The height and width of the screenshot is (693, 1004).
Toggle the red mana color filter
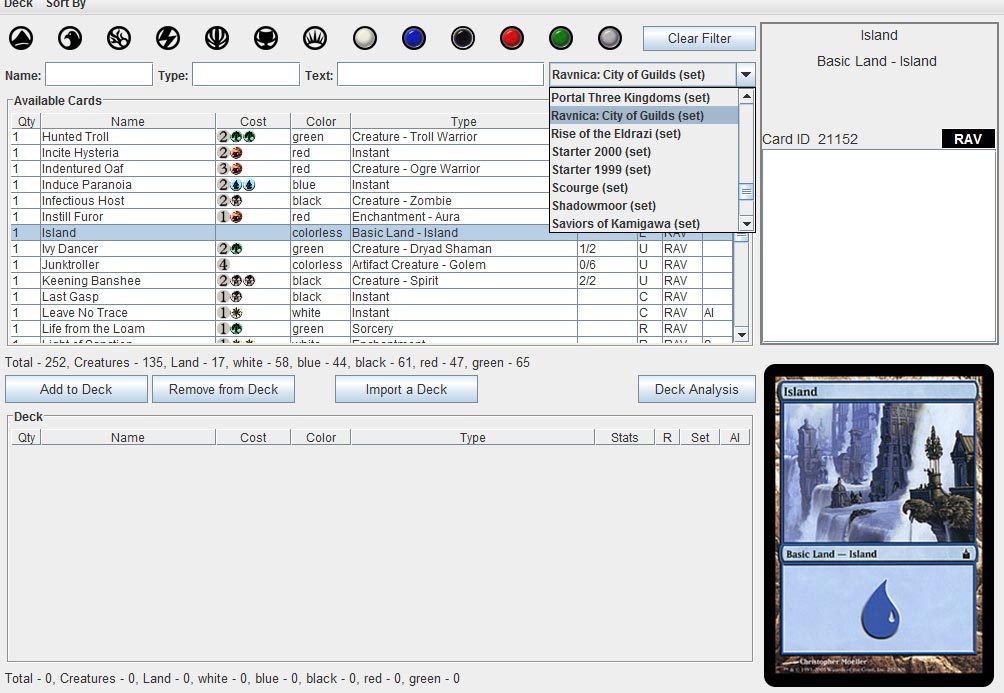click(512, 38)
